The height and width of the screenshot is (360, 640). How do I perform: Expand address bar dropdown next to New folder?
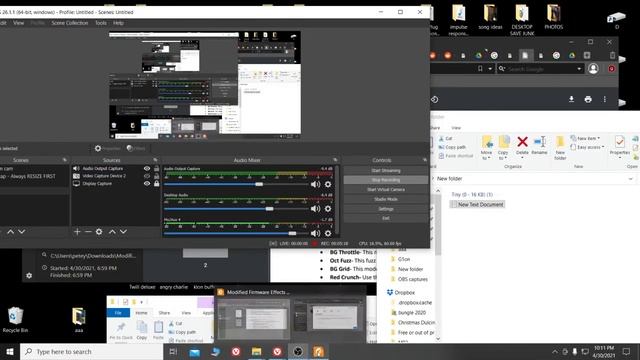point(631,179)
